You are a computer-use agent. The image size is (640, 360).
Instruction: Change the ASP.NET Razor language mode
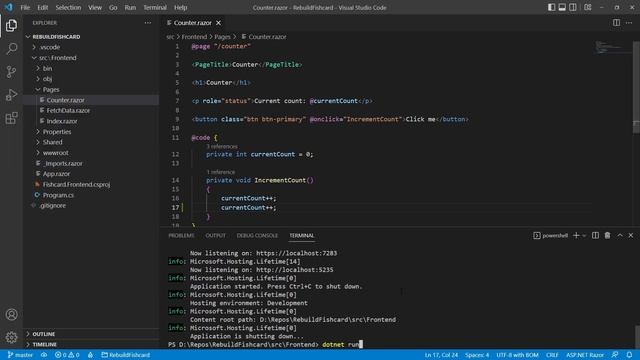point(584,355)
